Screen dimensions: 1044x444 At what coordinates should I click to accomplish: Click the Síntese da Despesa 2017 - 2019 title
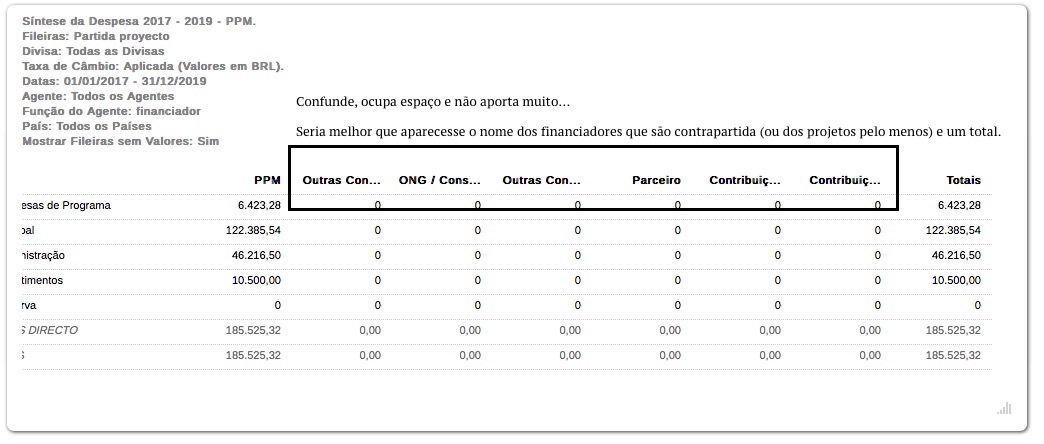coord(138,21)
